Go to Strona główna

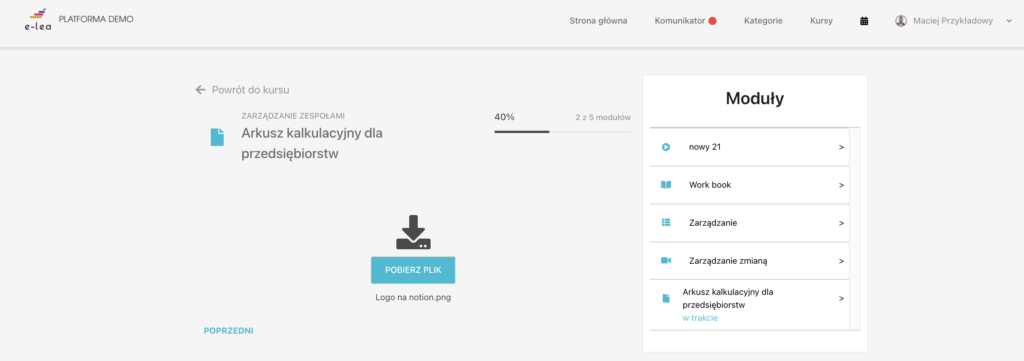tap(598, 21)
